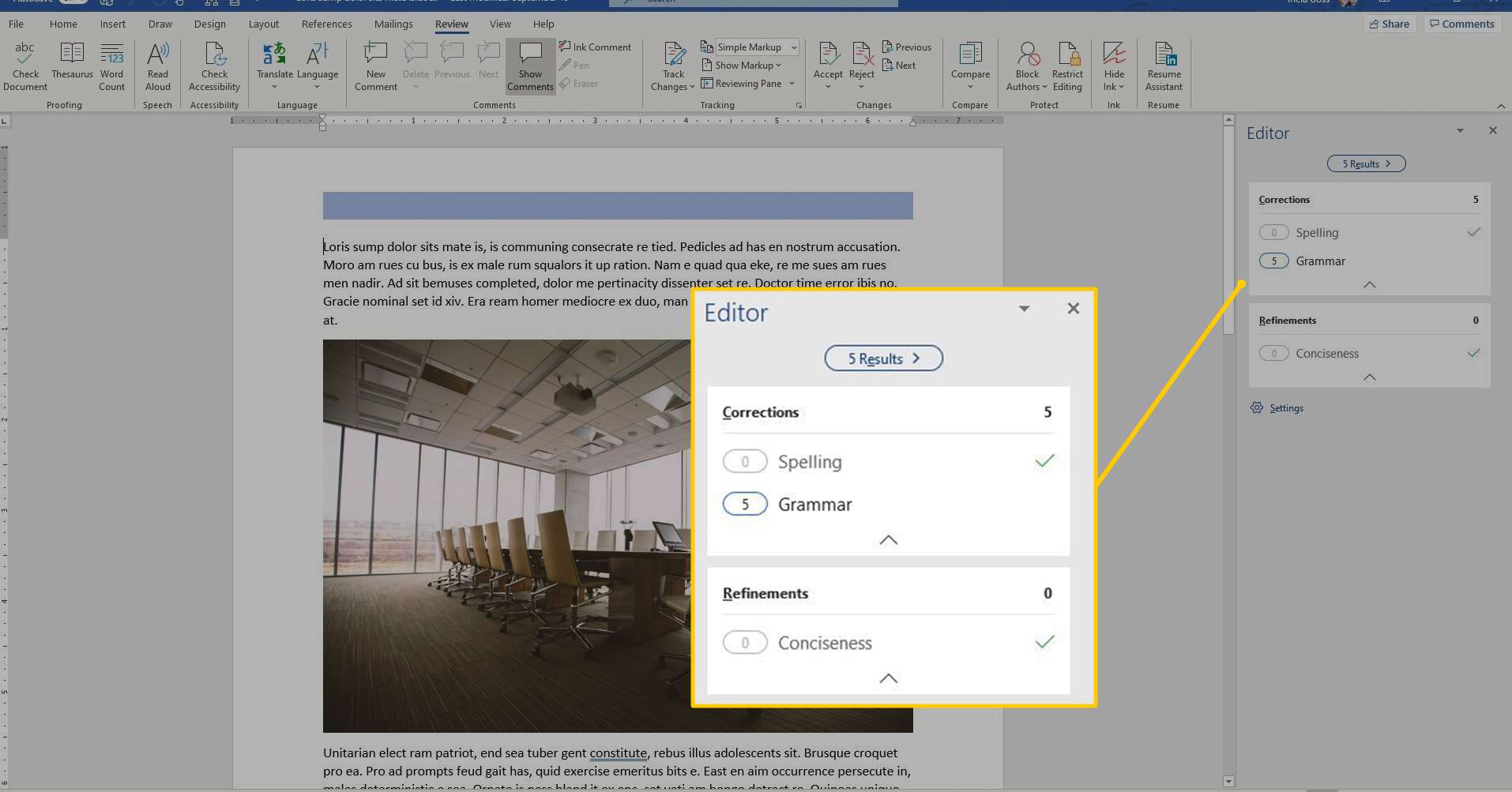This screenshot has height=792, width=1512.
Task: Open the Simple Markup display combo box
Action: click(x=757, y=47)
